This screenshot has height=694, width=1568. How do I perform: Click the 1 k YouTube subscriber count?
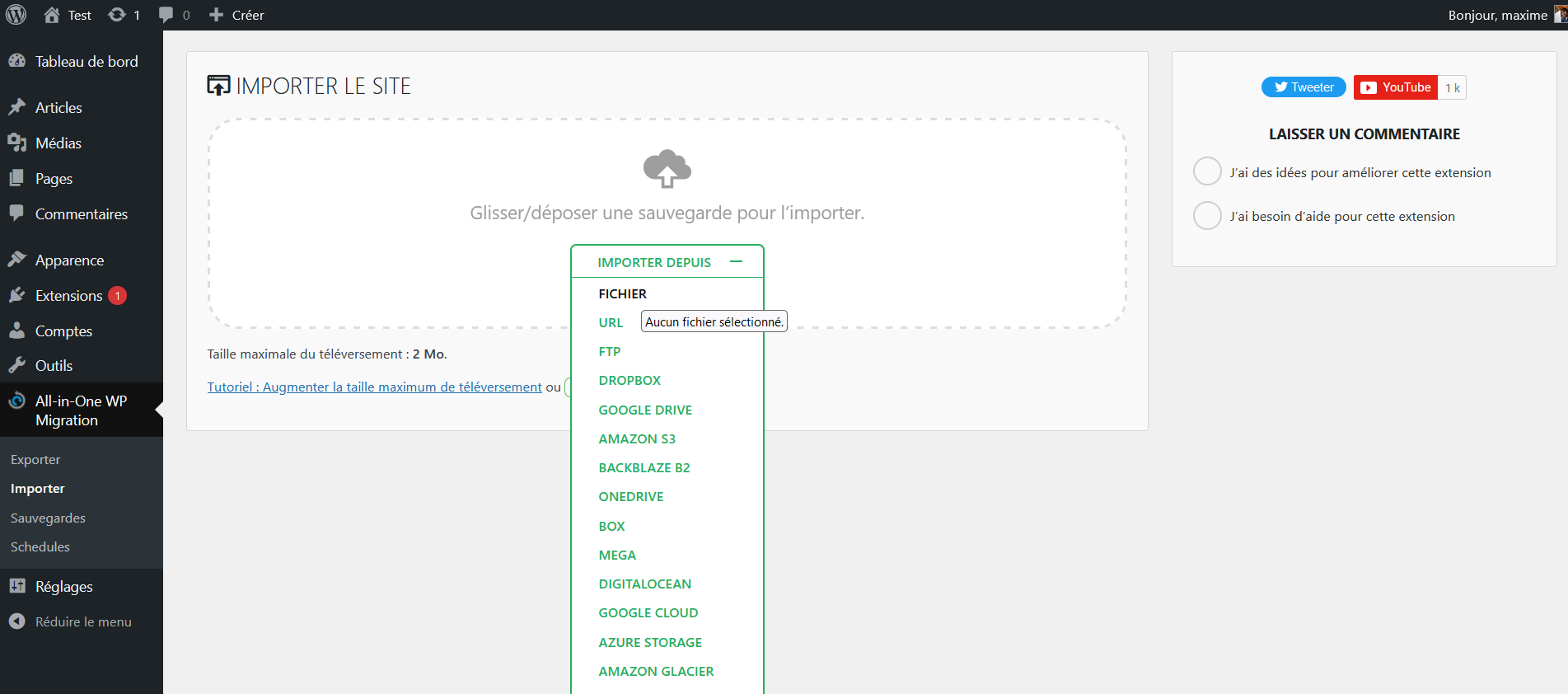[x=1453, y=87]
